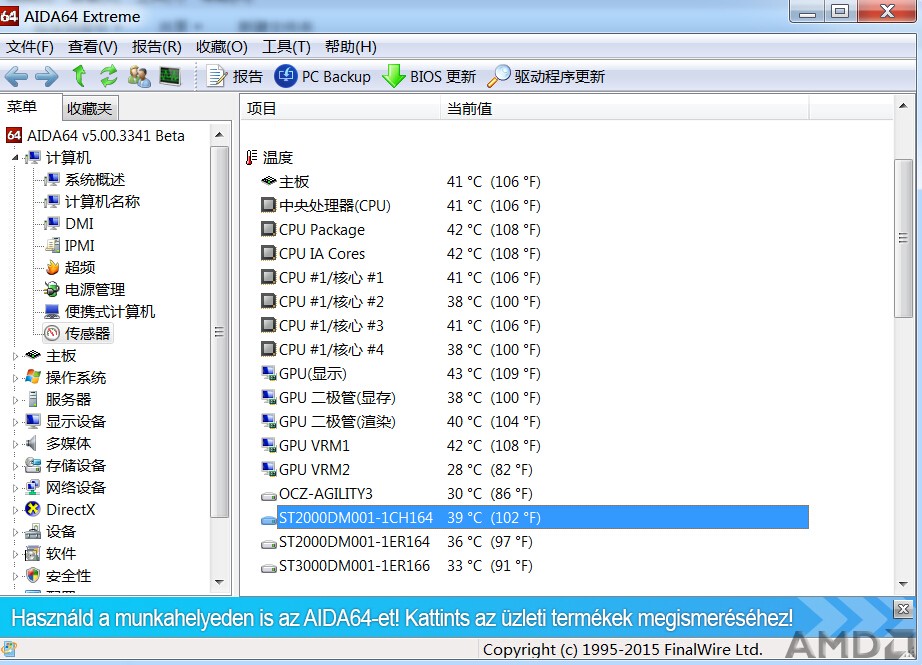Image resolution: width=922 pixels, height=665 pixels.
Task: Open the 报告(R) menu
Action: 156,46
